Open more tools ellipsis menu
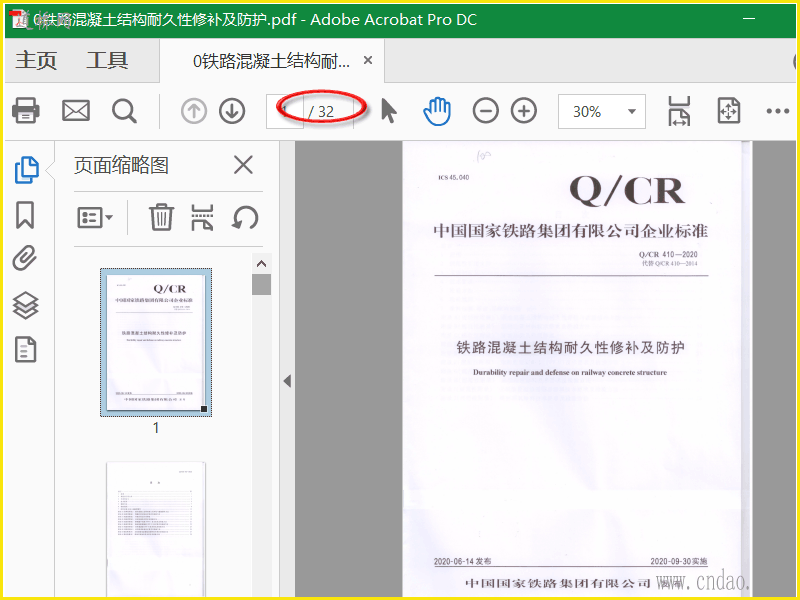This screenshot has width=800, height=600. pyautogui.click(x=778, y=111)
